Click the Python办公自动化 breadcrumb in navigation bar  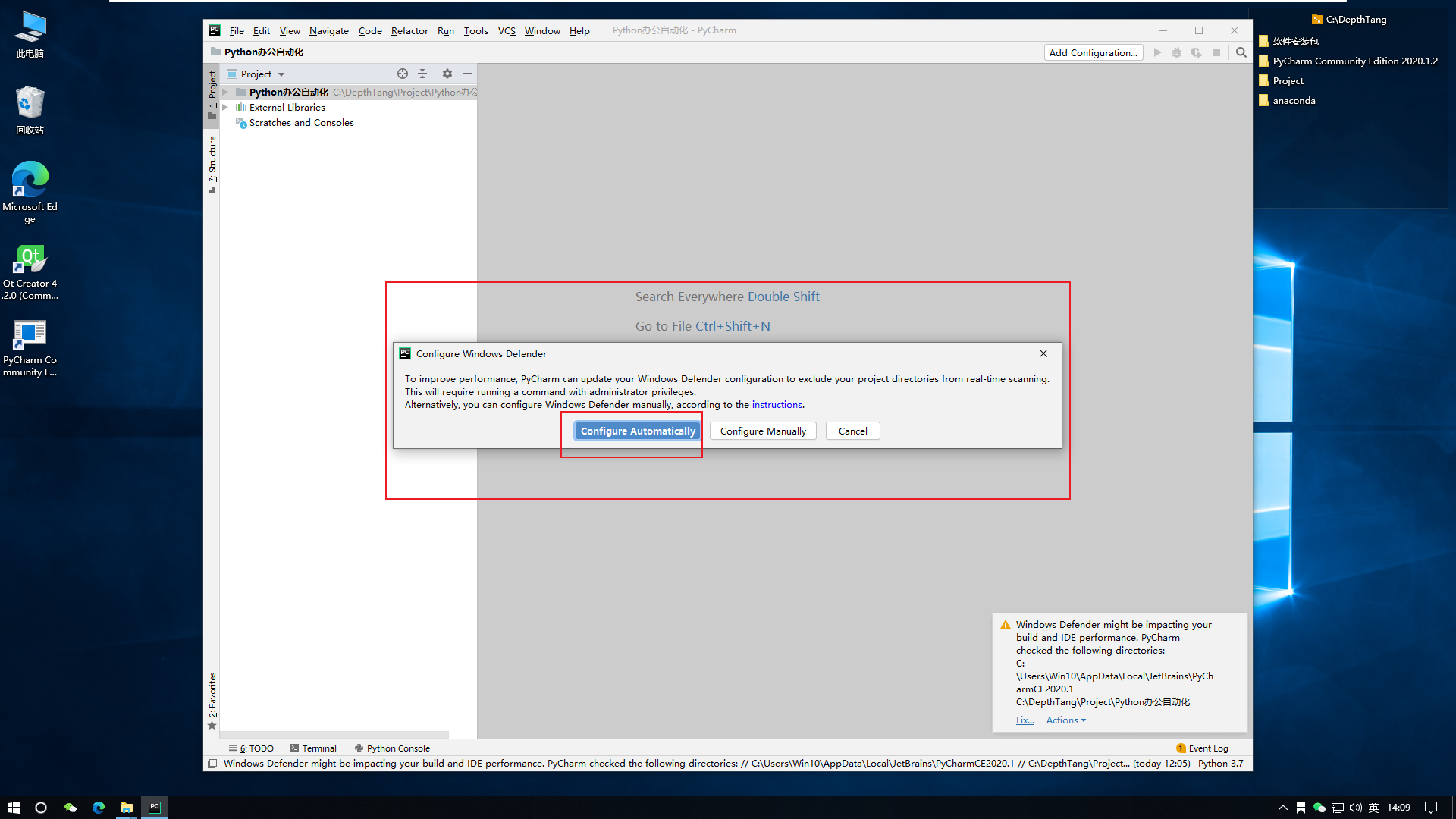[x=258, y=52]
